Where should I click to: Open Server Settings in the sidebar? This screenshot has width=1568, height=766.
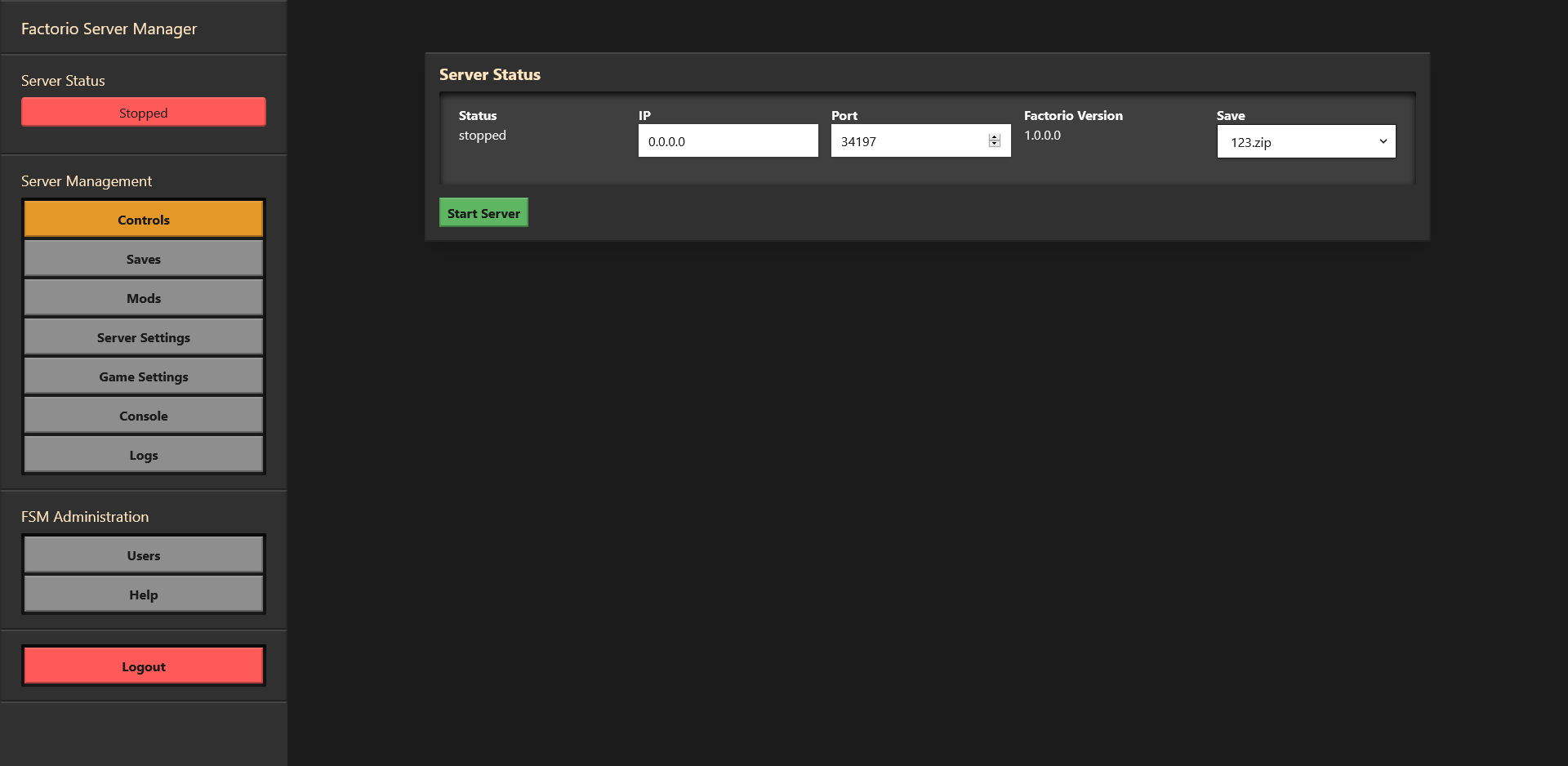click(x=144, y=336)
